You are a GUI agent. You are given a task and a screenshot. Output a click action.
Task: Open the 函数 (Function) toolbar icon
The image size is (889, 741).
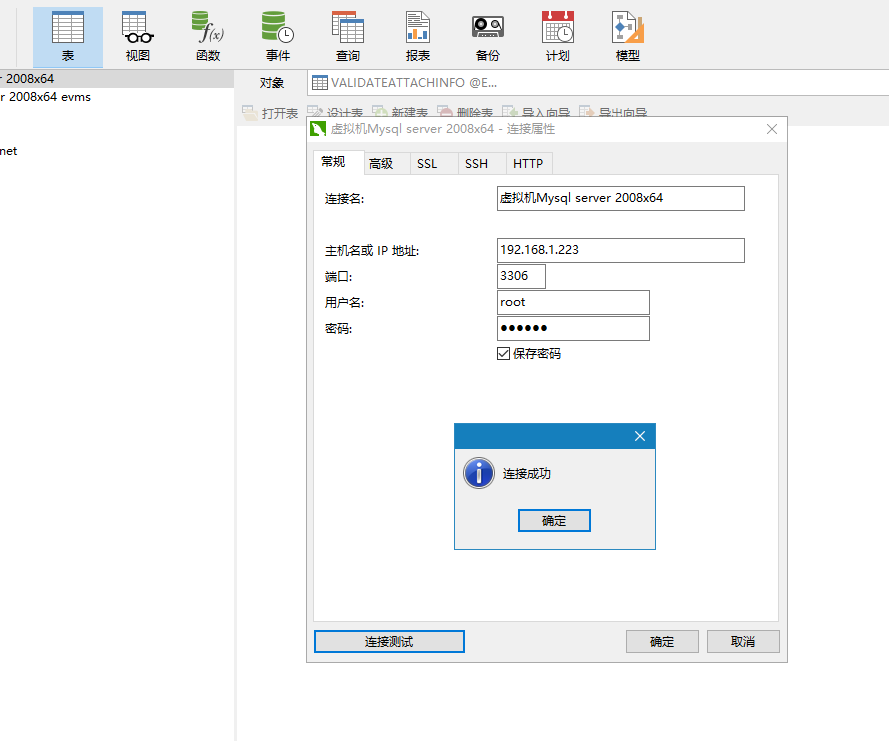point(208,37)
